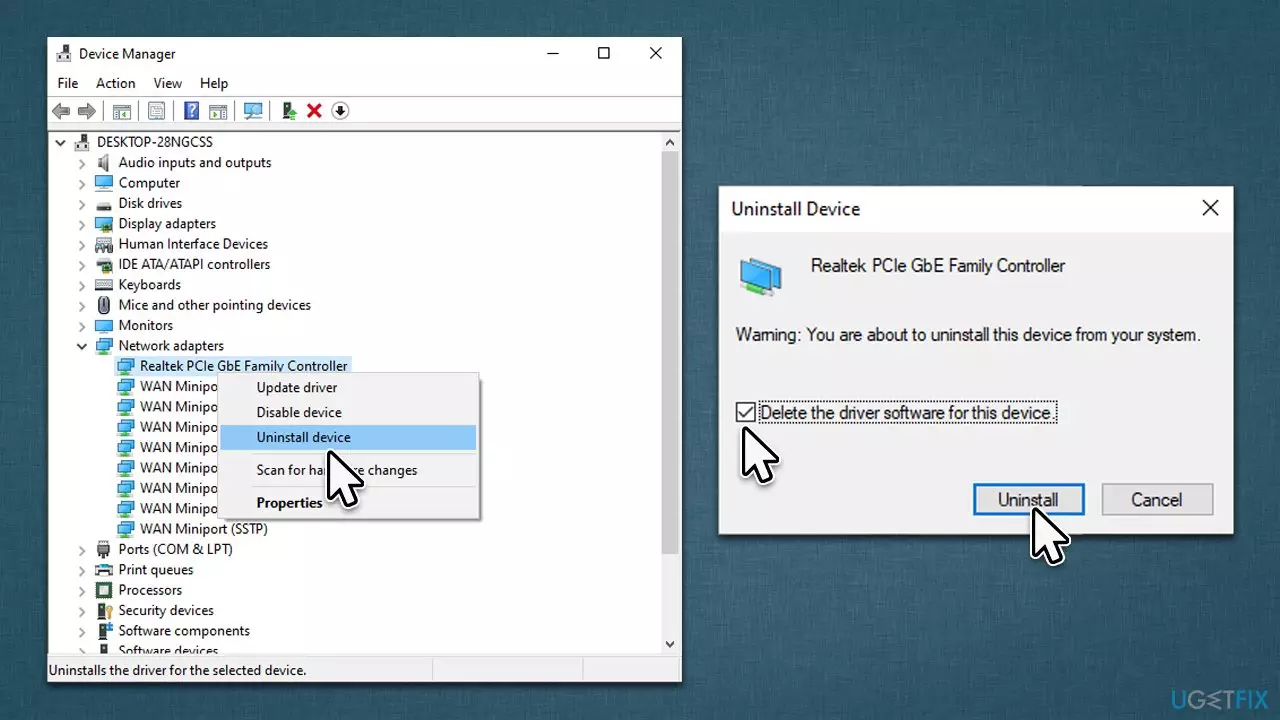Viewport: 1280px width, 720px height.
Task: Expand the Processors node
Action: click(82, 590)
